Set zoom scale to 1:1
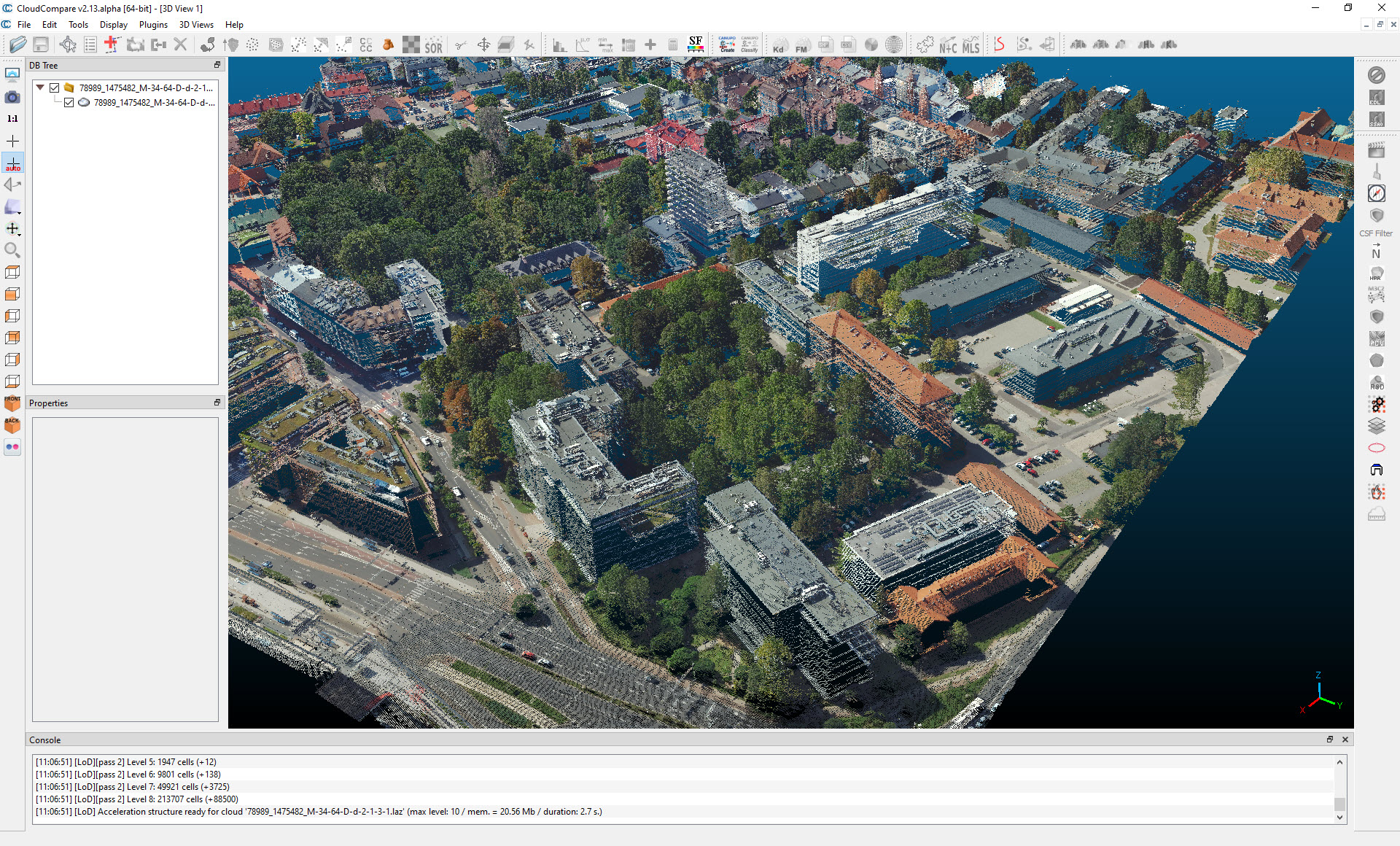1400x846 pixels. [x=12, y=119]
